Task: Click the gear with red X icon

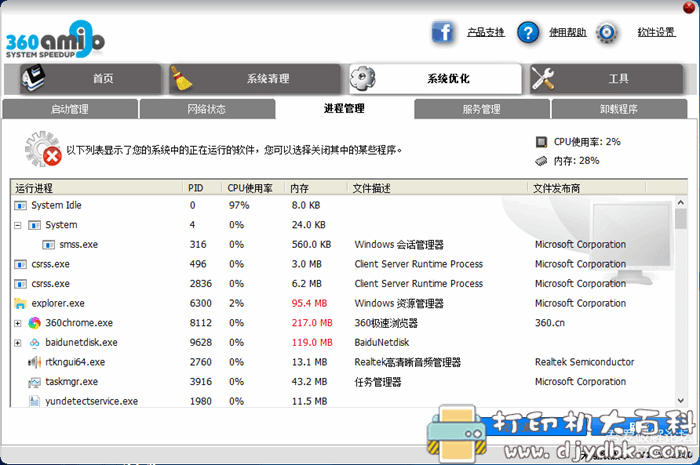Action: pos(43,149)
